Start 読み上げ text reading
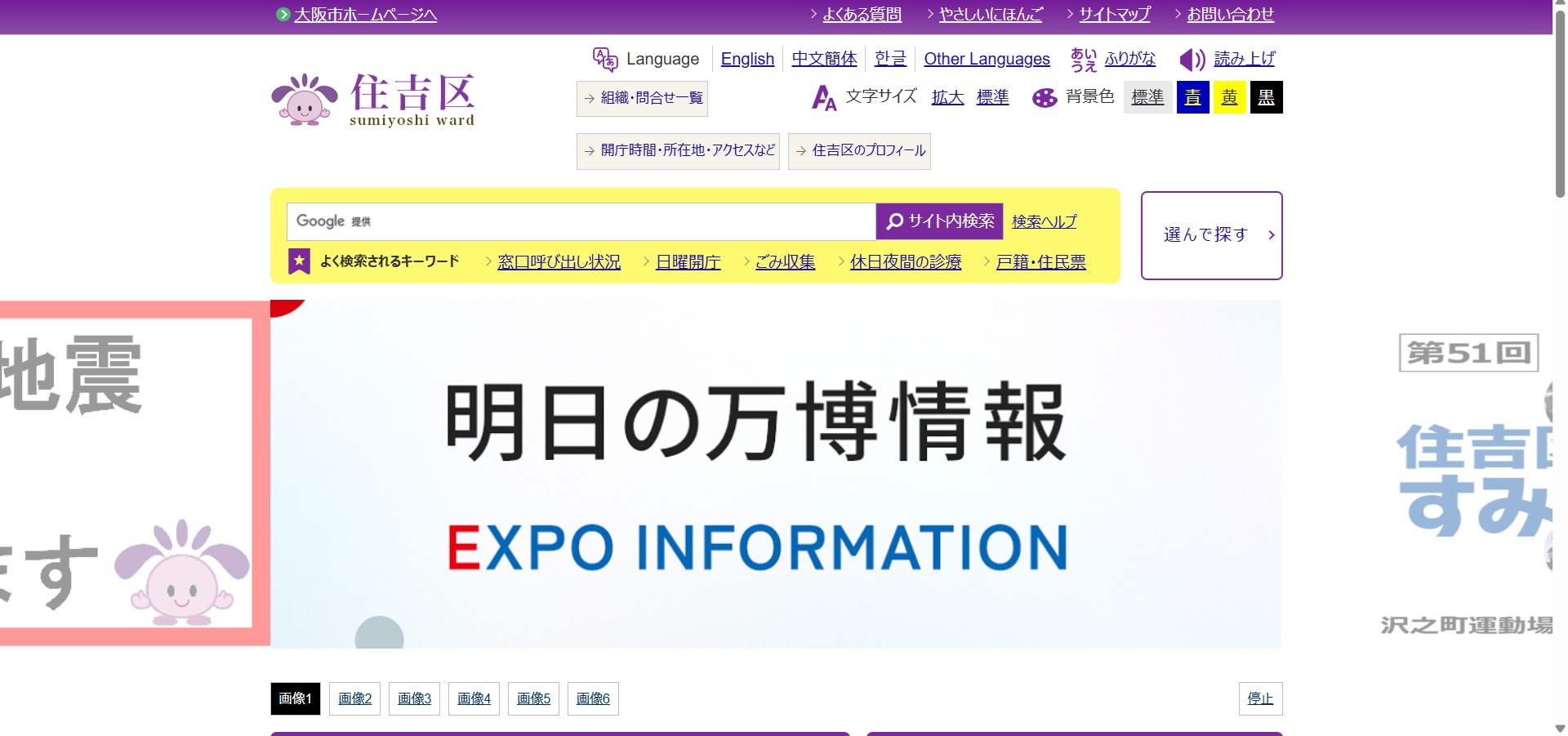Viewport: 1568px width, 736px height. [1245, 59]
